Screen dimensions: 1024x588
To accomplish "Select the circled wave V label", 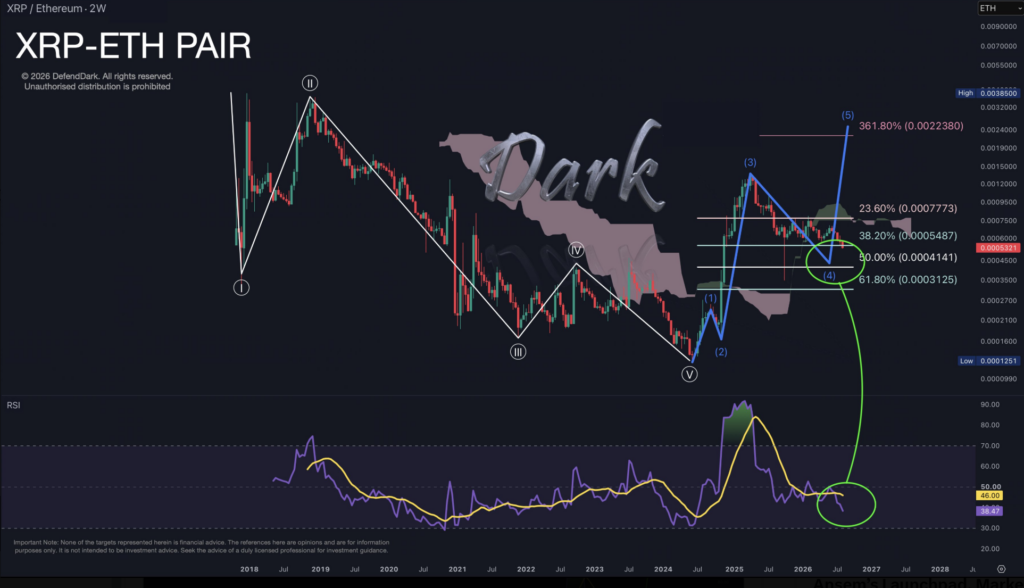I will [x=689, y=374].
